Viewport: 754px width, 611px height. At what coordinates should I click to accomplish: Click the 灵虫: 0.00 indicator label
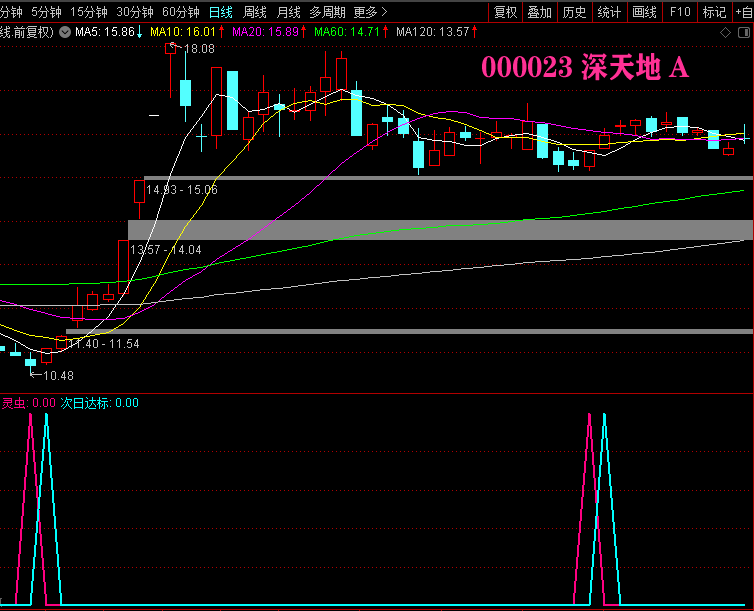(x=29, y=403)
